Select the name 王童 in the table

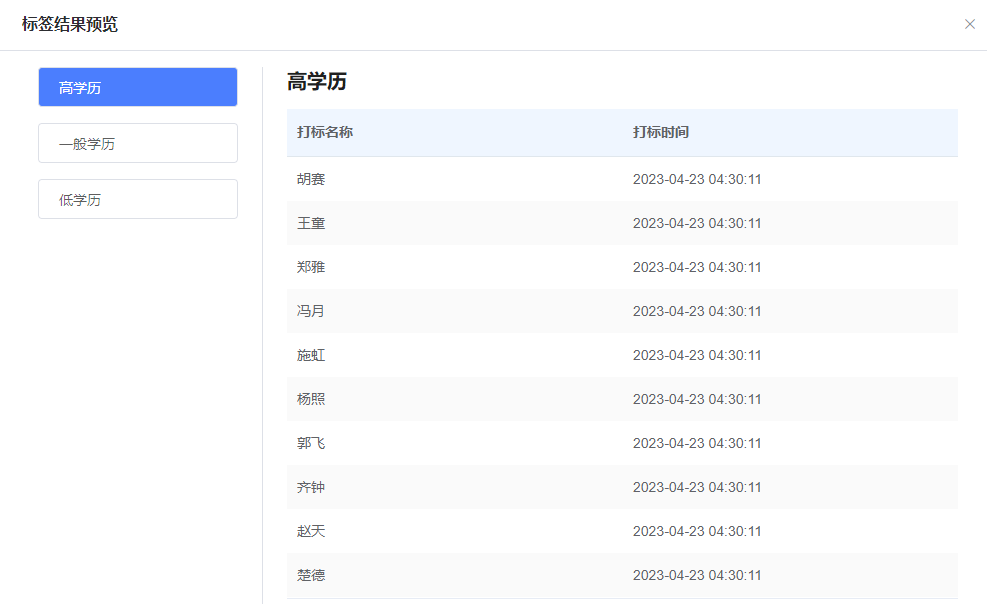[311, 223]
